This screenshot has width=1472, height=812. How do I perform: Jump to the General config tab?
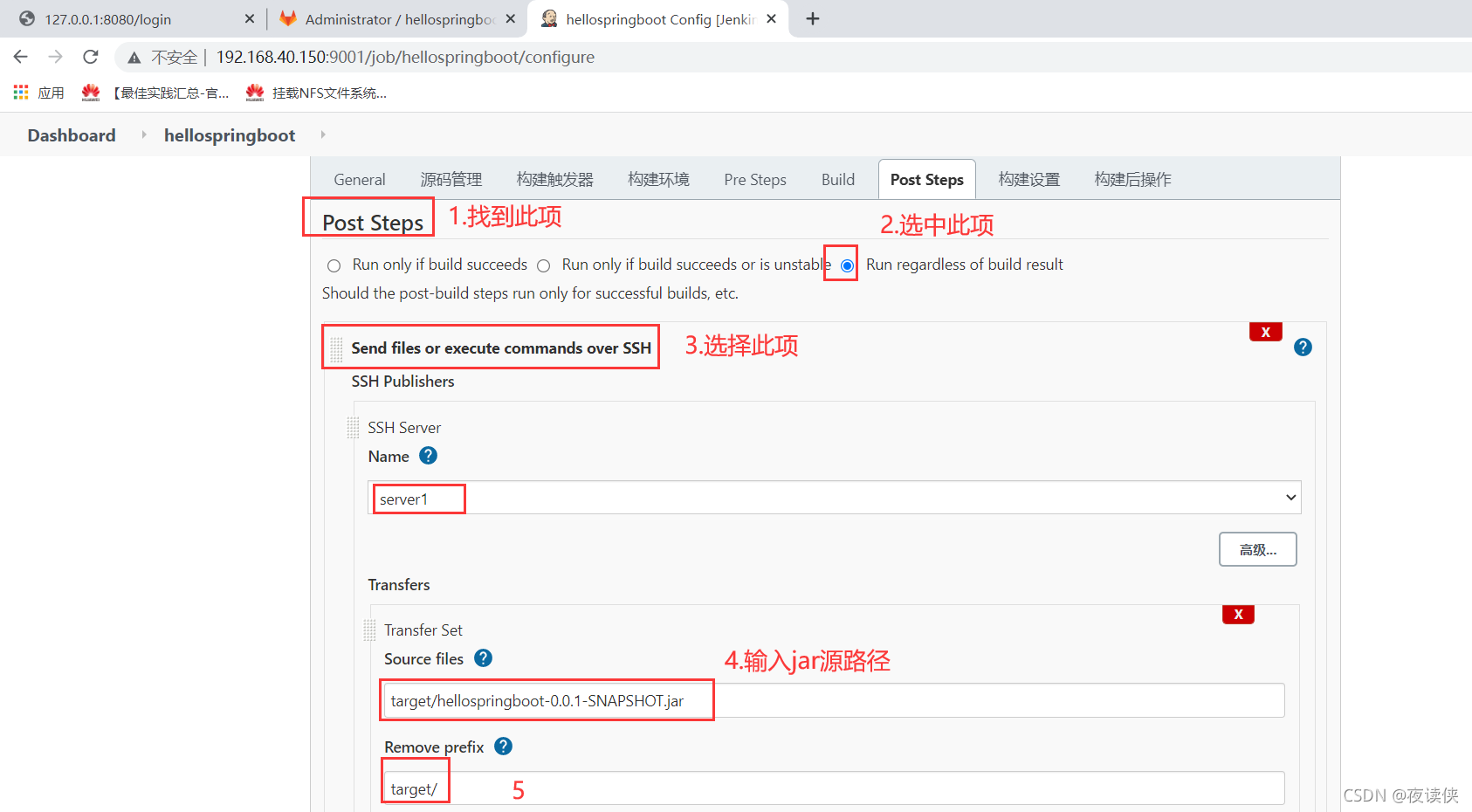click(360, 179)
